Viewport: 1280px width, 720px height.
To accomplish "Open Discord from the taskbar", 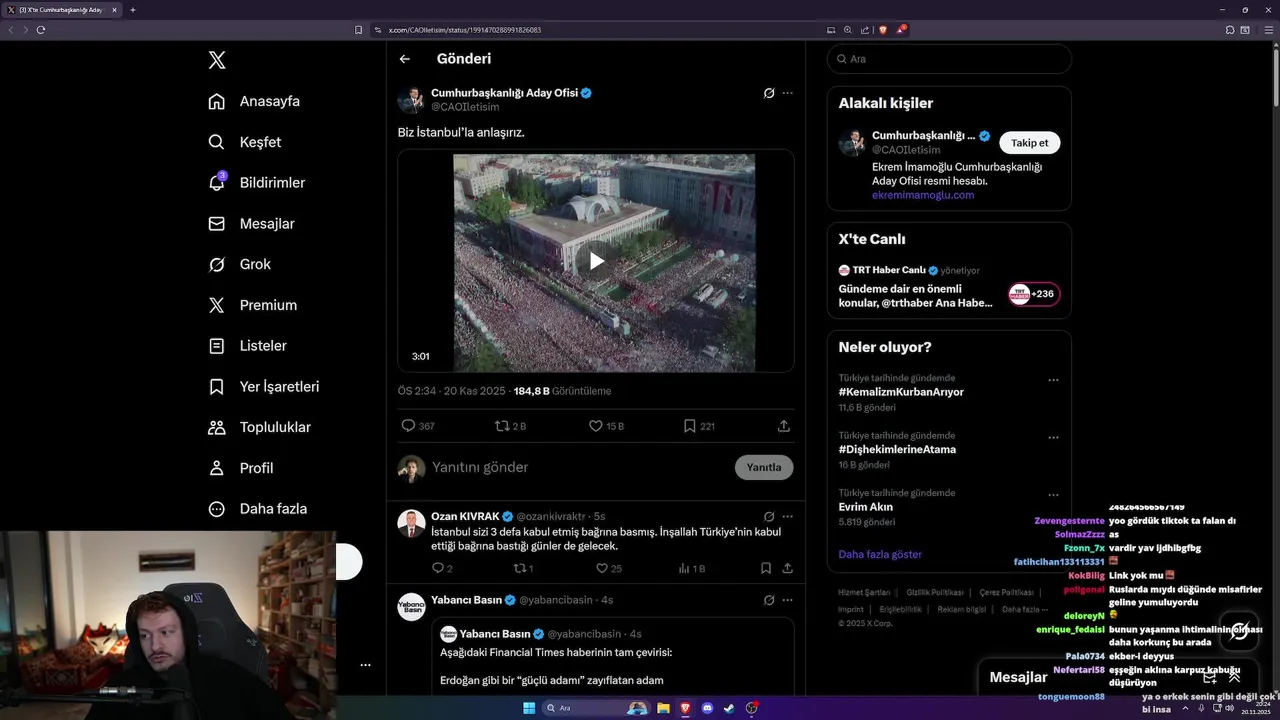I will [x=708, y=708].
